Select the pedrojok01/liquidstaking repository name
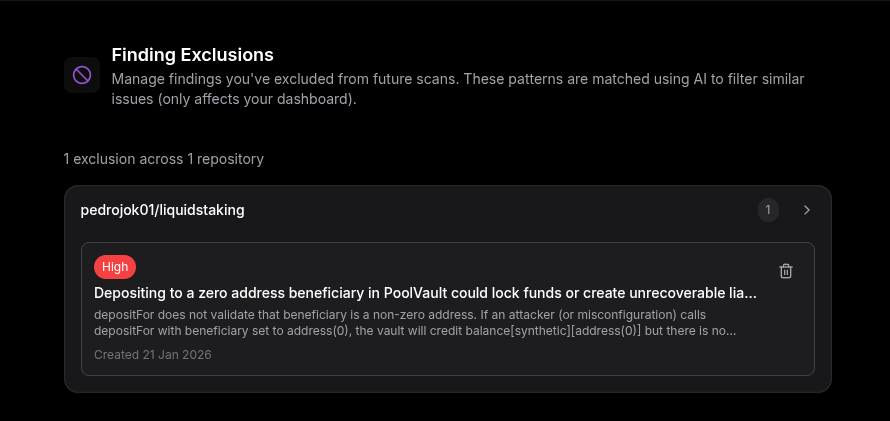 [162, 210]
